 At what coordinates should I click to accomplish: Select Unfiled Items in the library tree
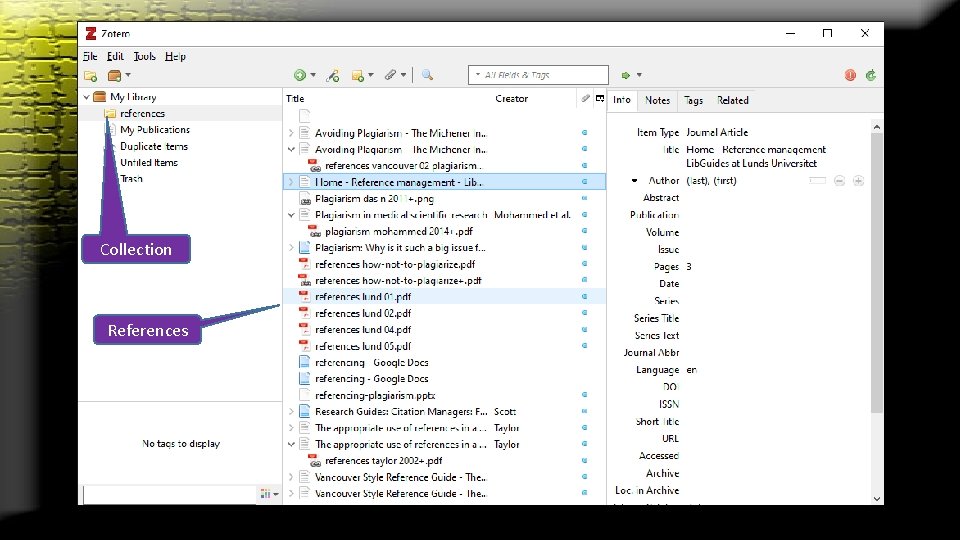point(149,162)
